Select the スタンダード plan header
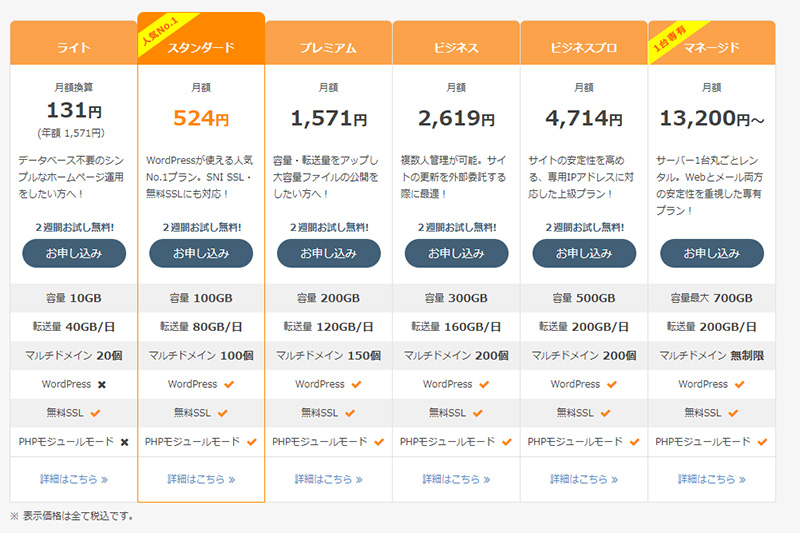The image size is (800, 533). point(201,39)
